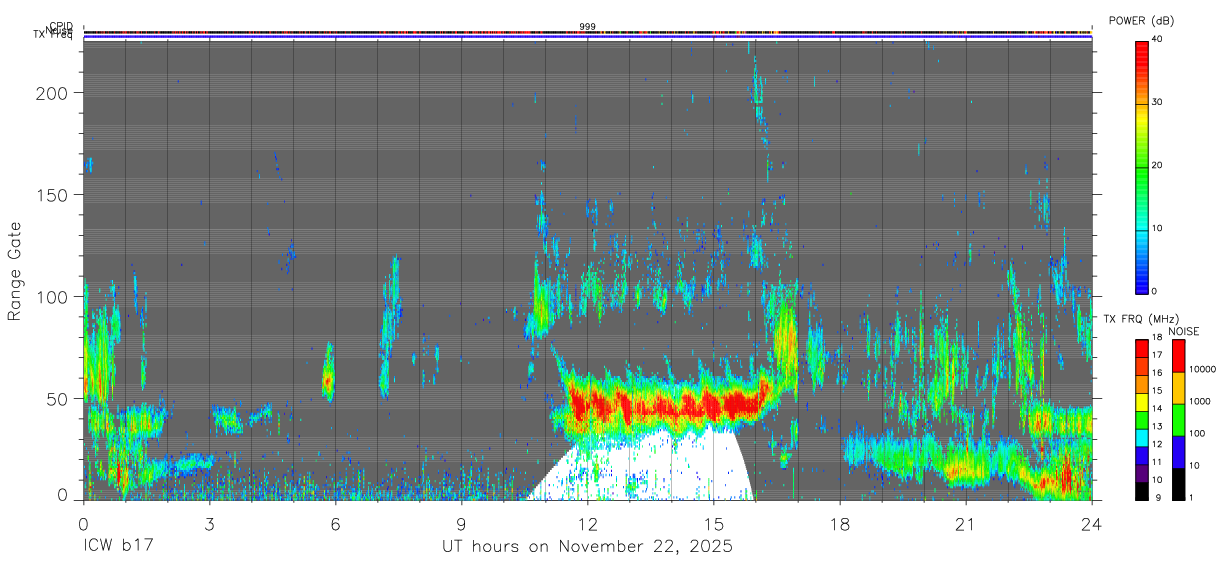This screenshot has width=1228, height=567.
Task: Select the power (dB) gradient color bar
Action: coord(1141,166)
